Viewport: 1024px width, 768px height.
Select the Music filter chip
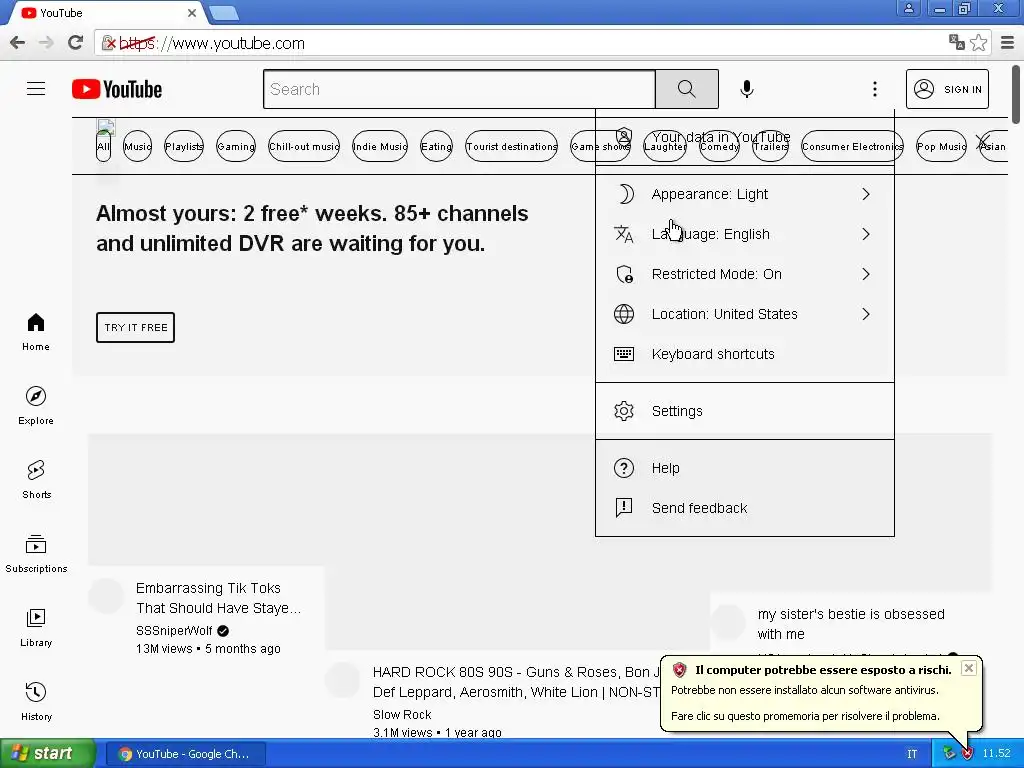click(x=137, y=146)
